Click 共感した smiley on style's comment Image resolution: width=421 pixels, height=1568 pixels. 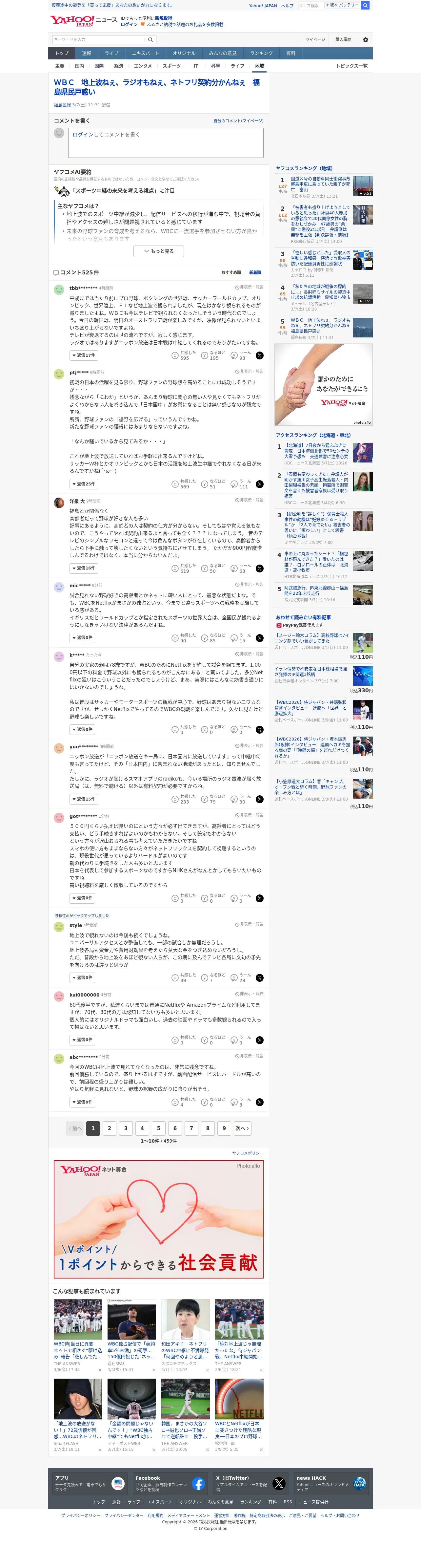click(175, 977)
